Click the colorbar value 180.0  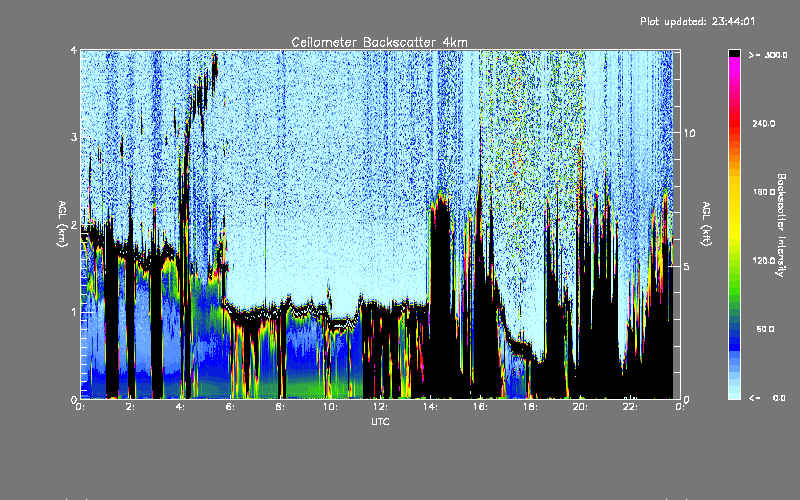tap(764, 192)
